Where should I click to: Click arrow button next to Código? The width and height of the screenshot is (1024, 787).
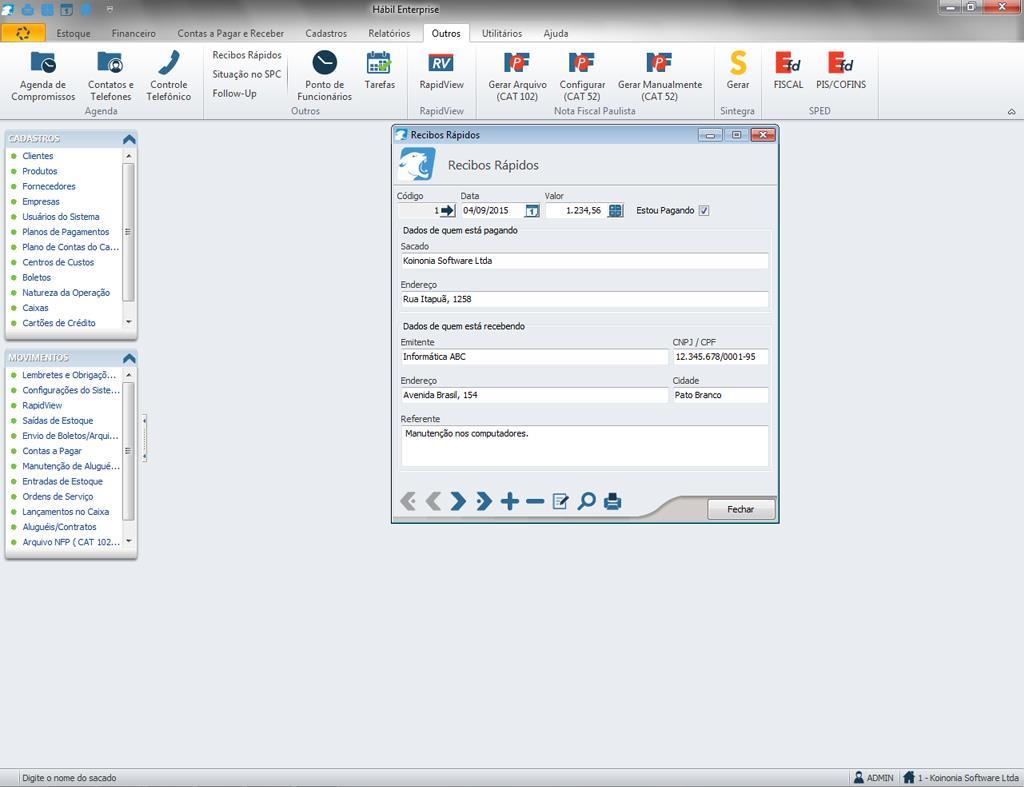(447, 210)
